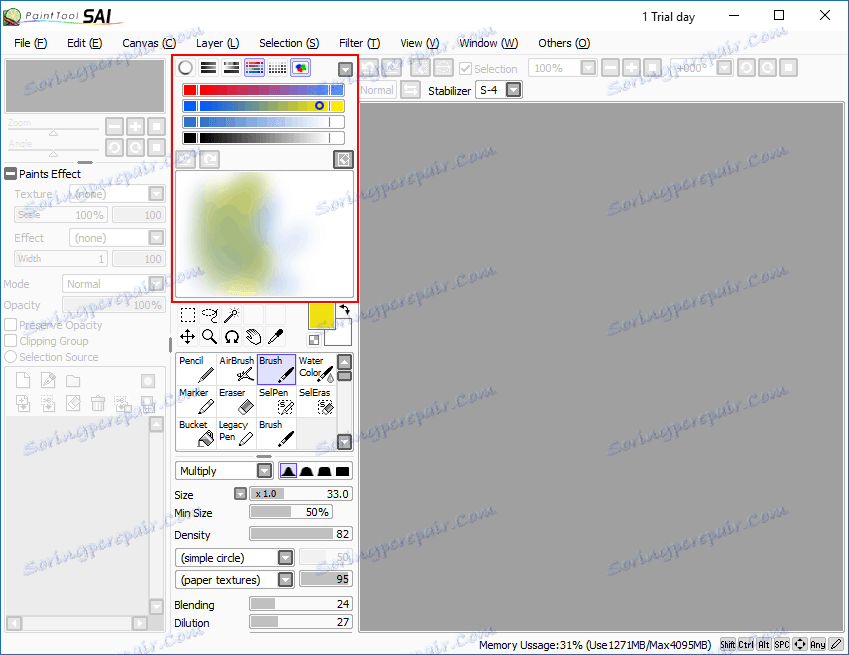Open the Layer menu

click(x=217, y=43)
